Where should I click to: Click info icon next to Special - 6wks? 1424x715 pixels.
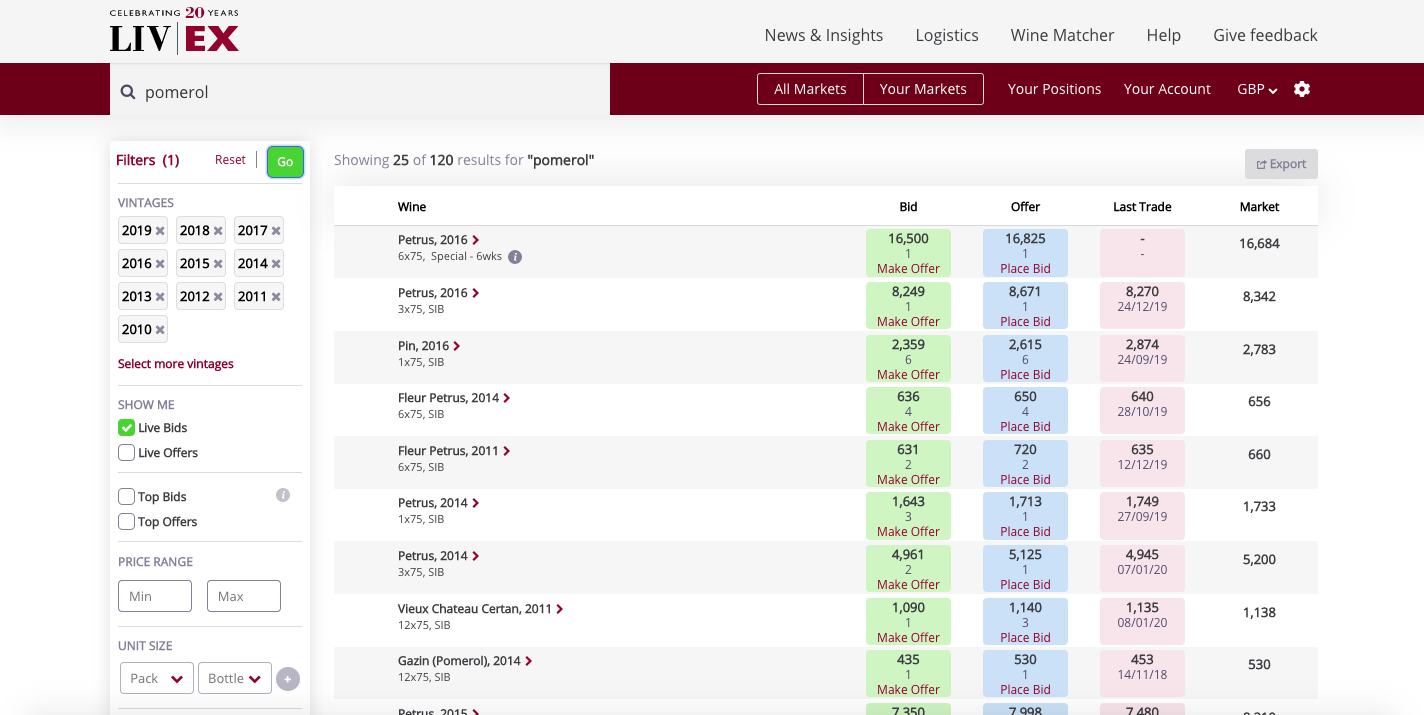515,257
